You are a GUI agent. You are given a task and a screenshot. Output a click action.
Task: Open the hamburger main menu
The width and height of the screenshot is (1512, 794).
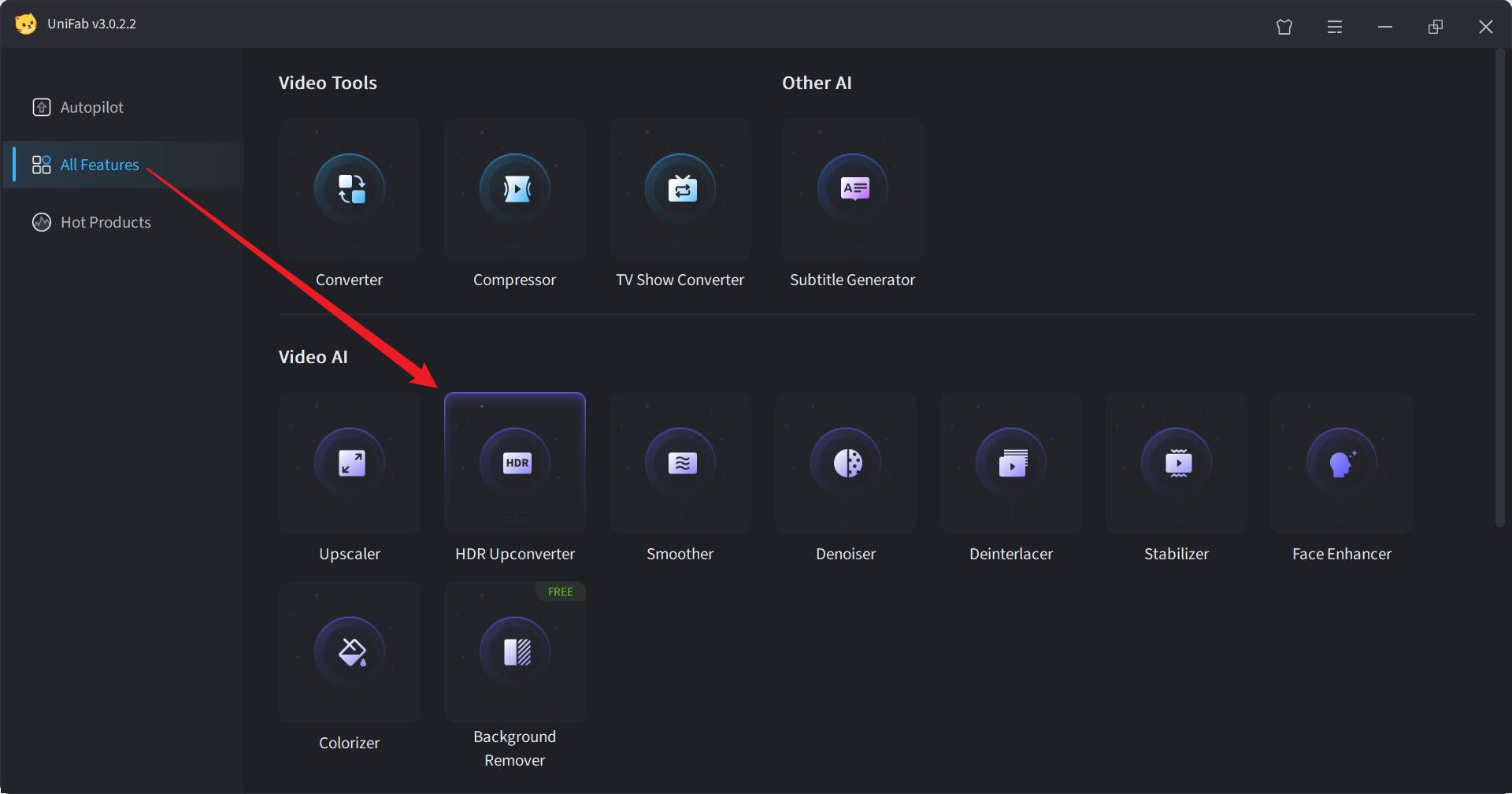[x=1335, y=27]
